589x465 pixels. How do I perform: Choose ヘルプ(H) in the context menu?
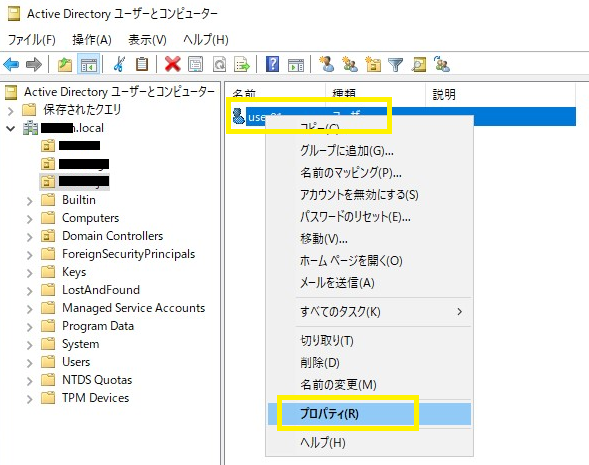point(369,443)
